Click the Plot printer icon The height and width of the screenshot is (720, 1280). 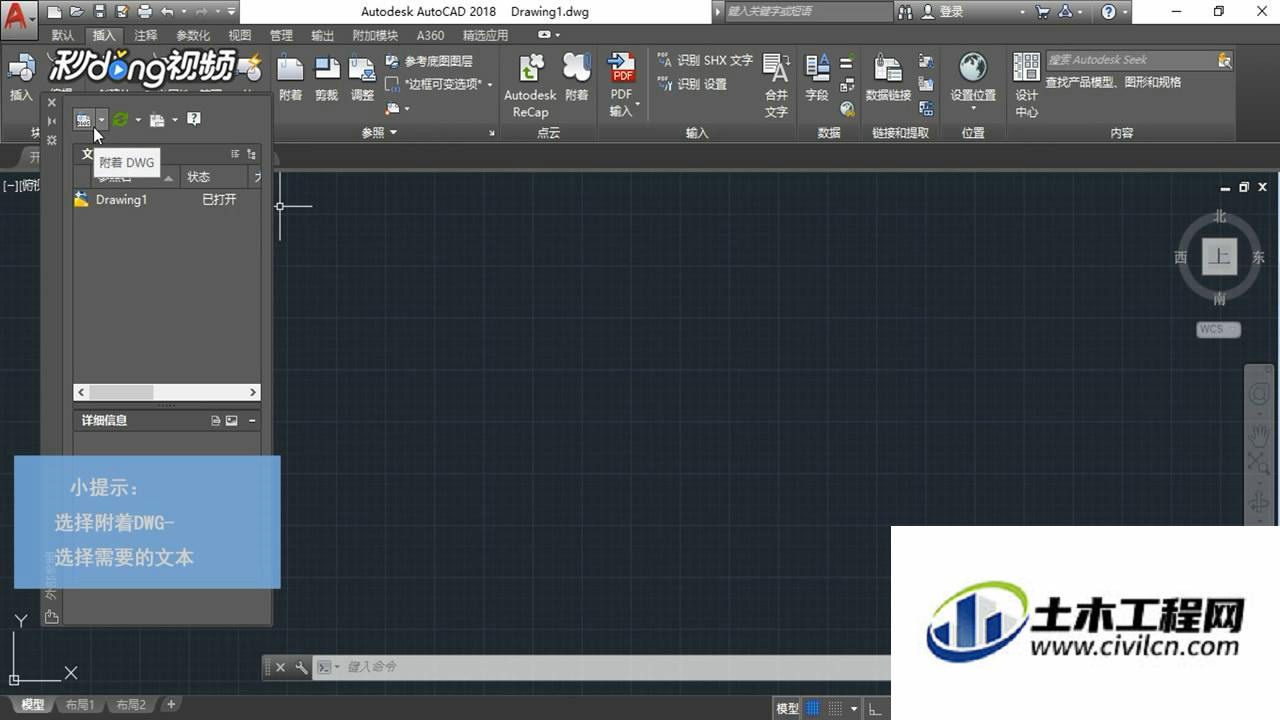(x=145, y=12)
